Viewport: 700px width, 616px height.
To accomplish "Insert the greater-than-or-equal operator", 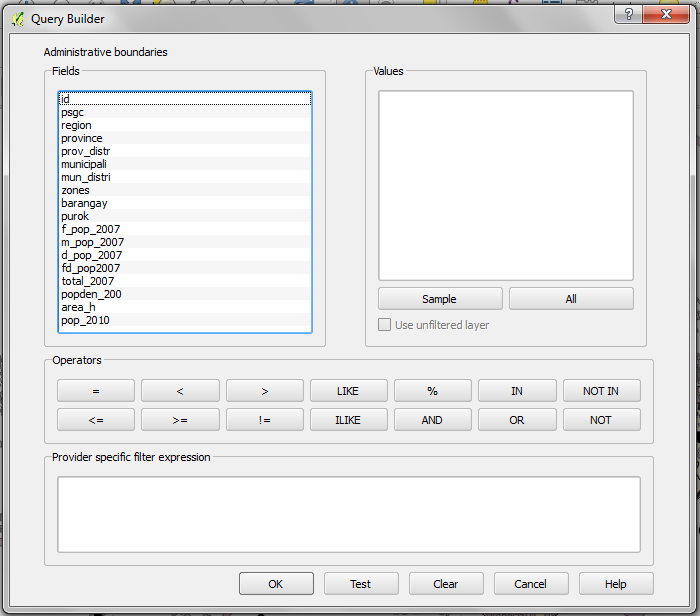I will pyautogui.click(x=180, y=420).
